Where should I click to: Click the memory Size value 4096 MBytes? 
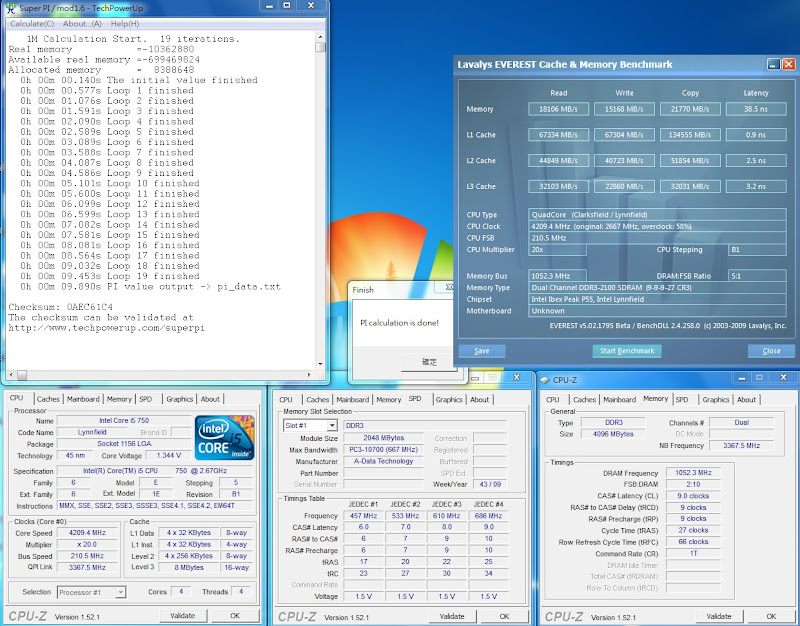point(613,434)
